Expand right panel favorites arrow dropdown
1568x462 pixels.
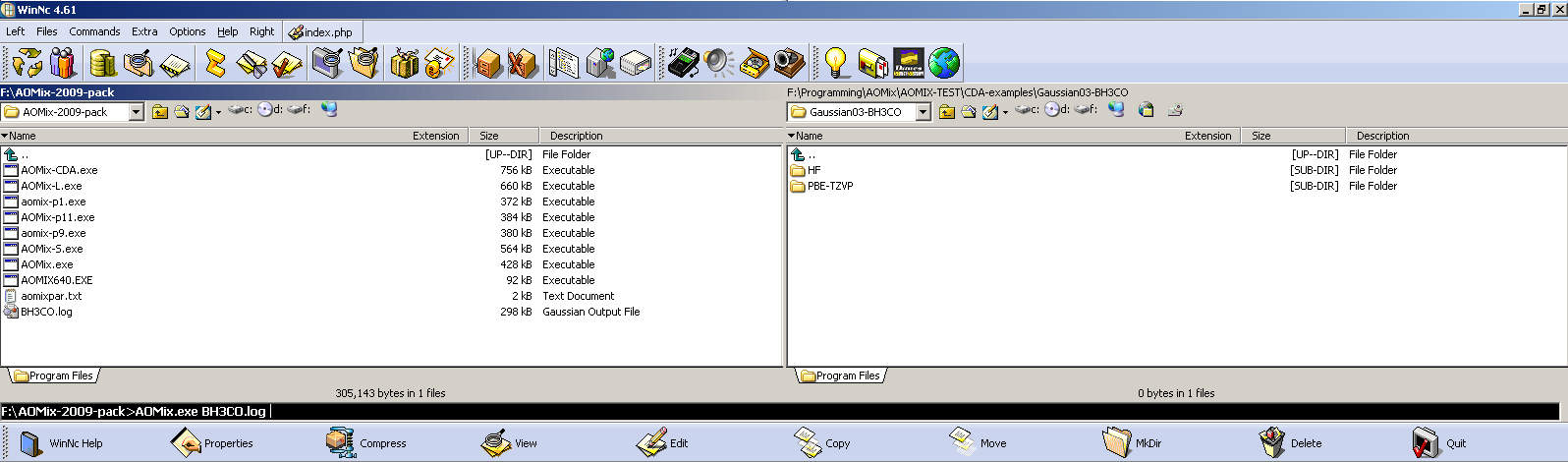point(1005,113)
